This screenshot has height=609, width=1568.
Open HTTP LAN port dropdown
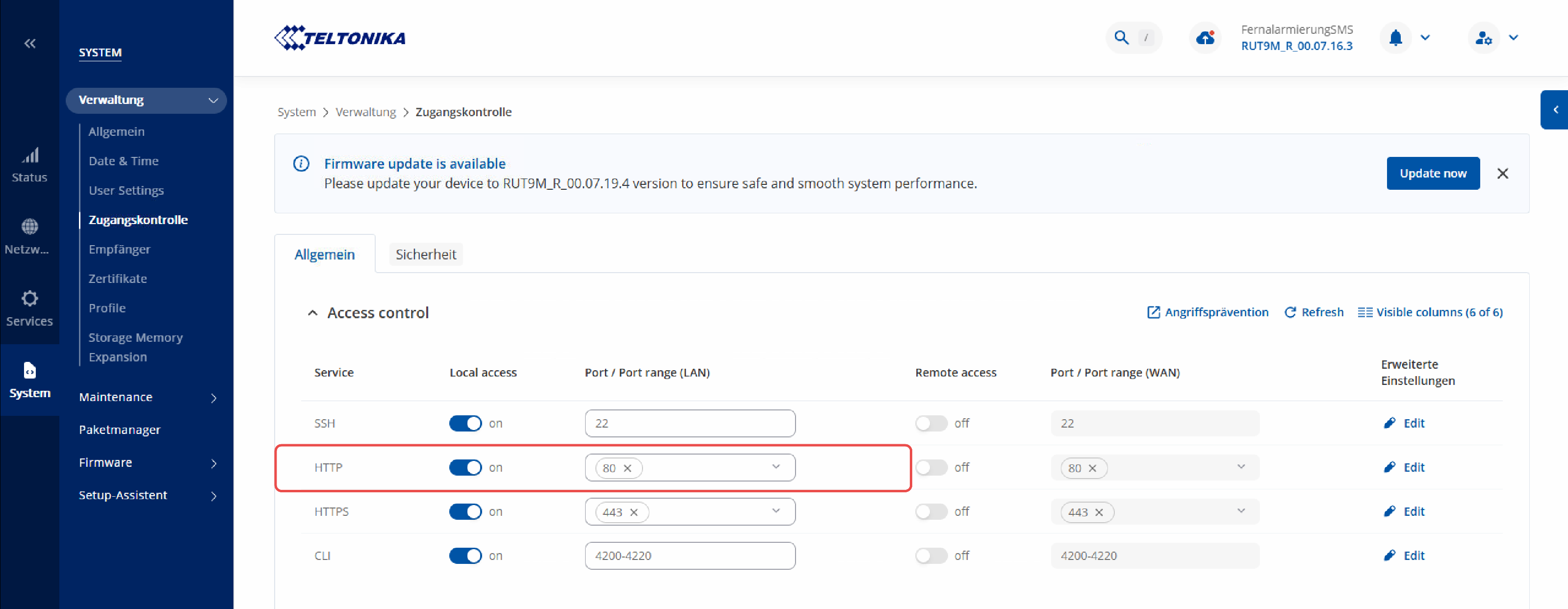tap(775, 467)
